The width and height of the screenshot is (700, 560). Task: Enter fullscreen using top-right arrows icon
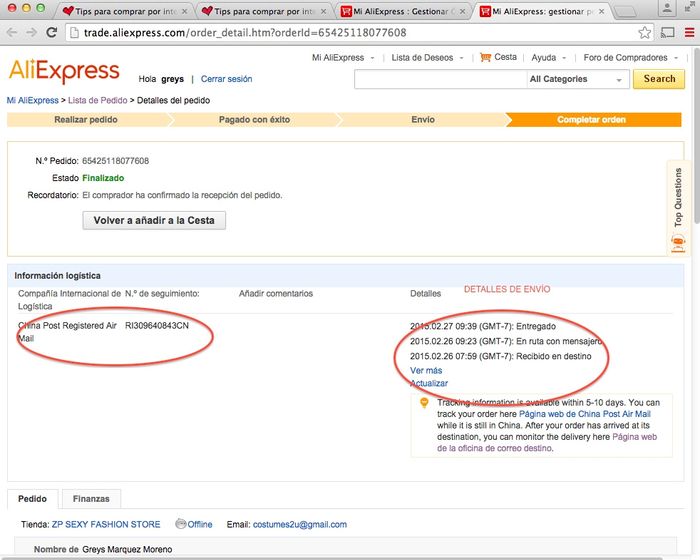pyautogui.click(x=690, y=8)
